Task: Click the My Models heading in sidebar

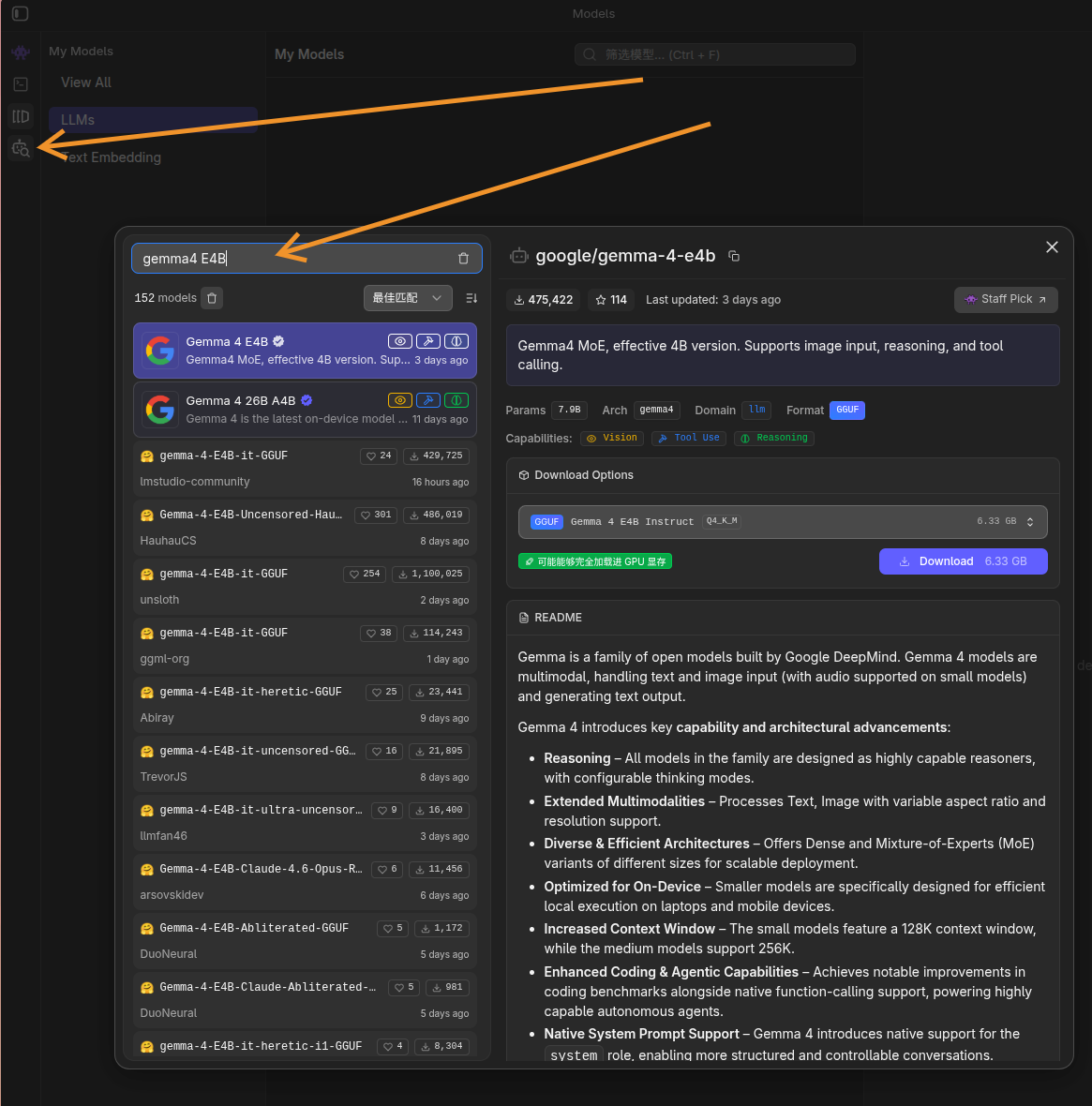Action: click(82, 52)
